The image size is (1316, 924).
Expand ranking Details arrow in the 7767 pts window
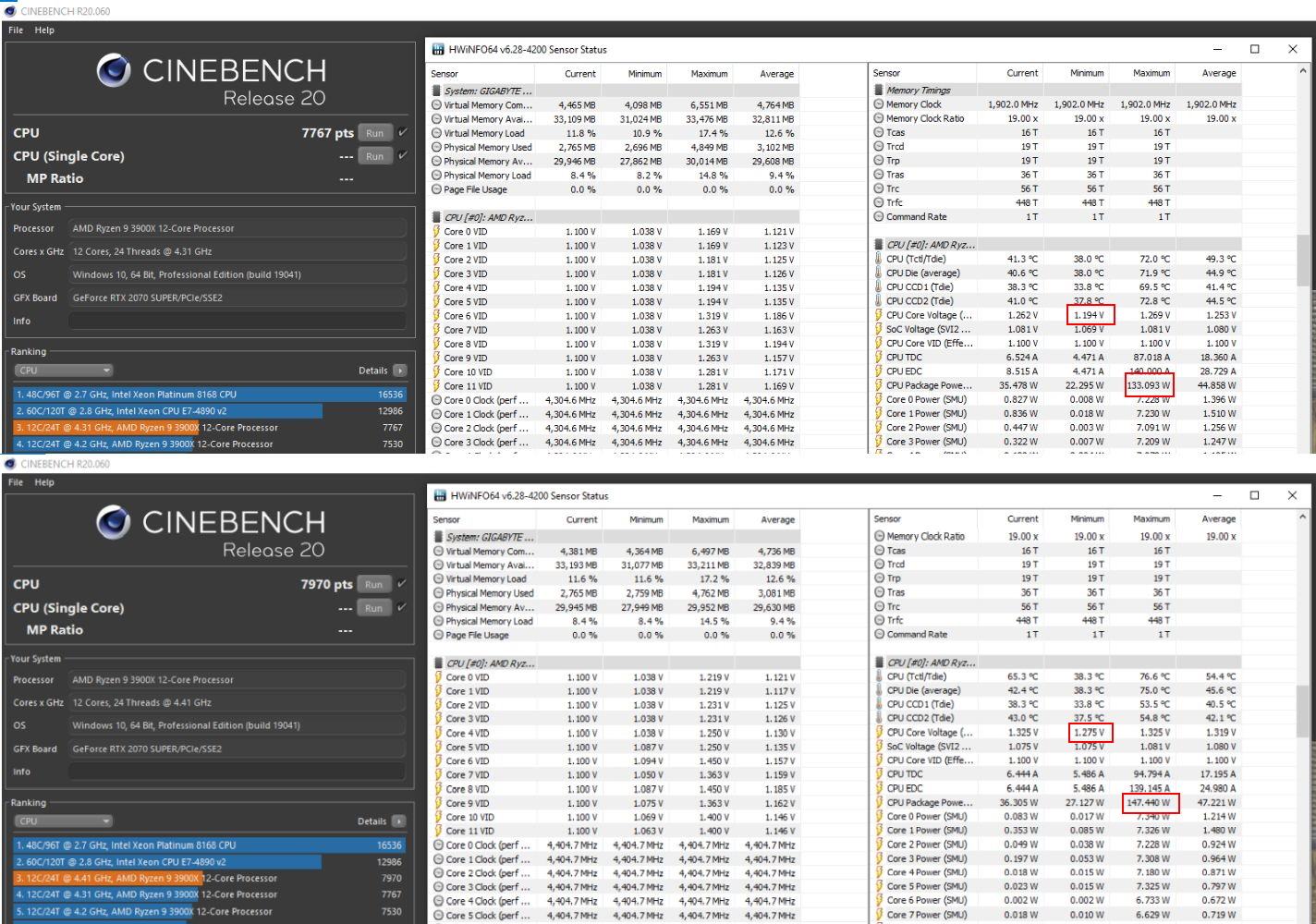point(400,371)
